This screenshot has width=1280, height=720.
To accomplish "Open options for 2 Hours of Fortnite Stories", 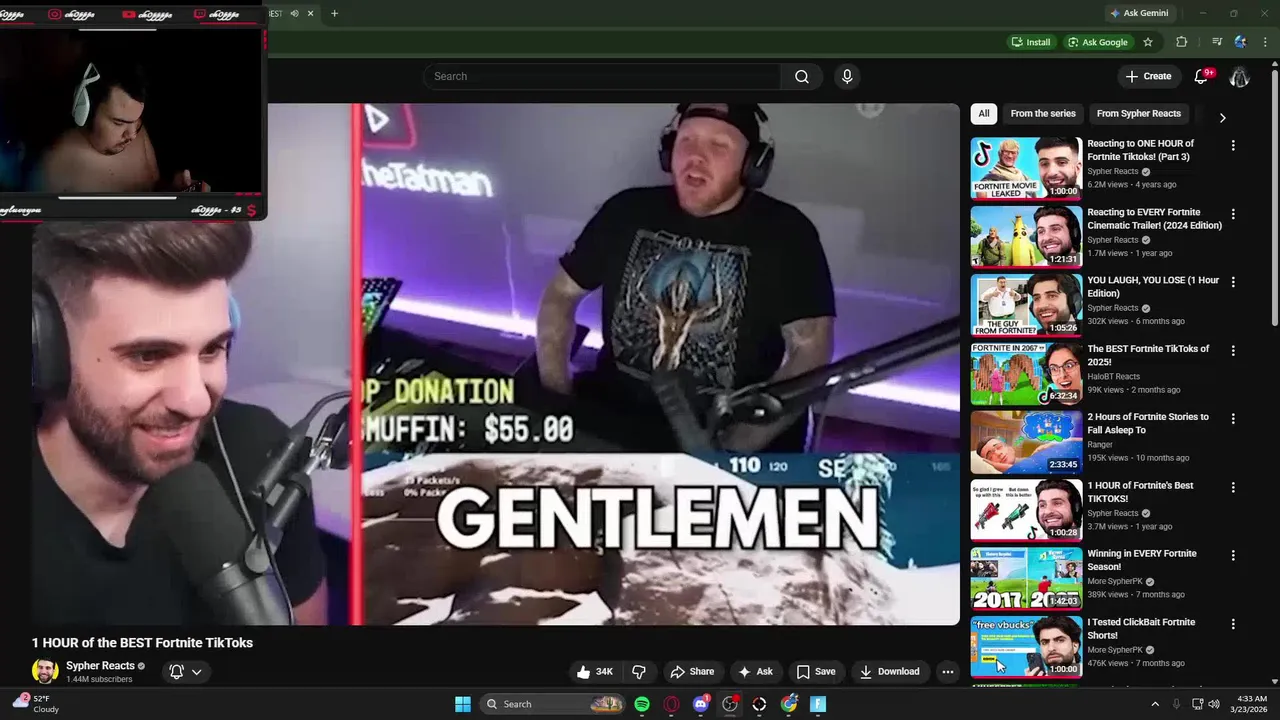I will tap(1233, 419).
